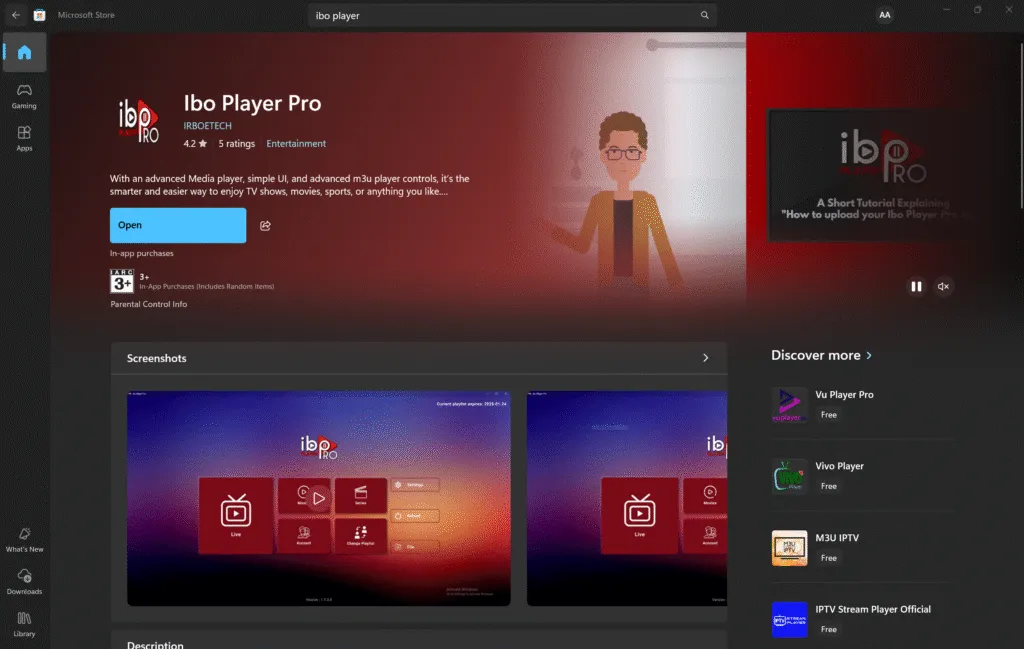
Task: Click Free label under Vivo Player
Action: click(x=829, y=486)
